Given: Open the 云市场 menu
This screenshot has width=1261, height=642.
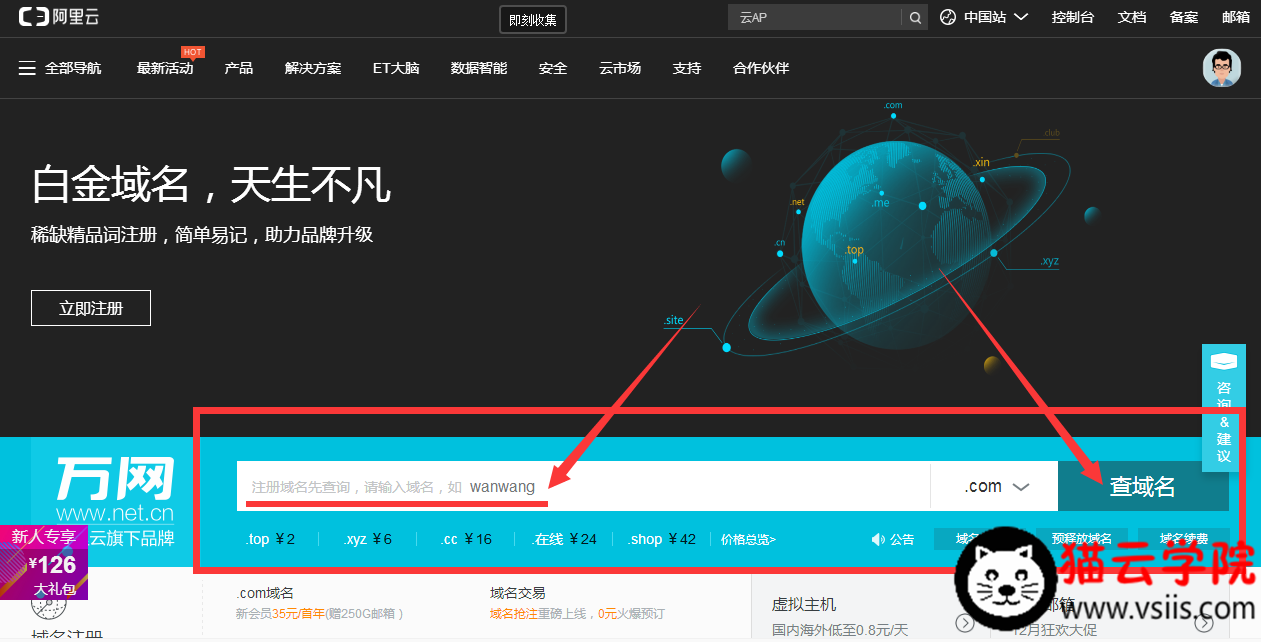Looking at the screenshot, I should pos(620,68).
